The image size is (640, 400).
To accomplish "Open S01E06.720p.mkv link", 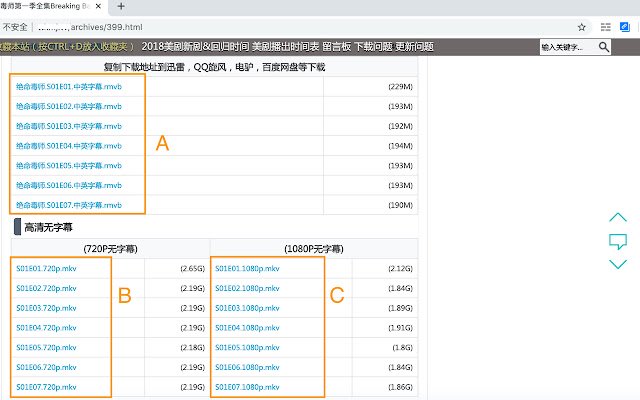I will 46,367.
